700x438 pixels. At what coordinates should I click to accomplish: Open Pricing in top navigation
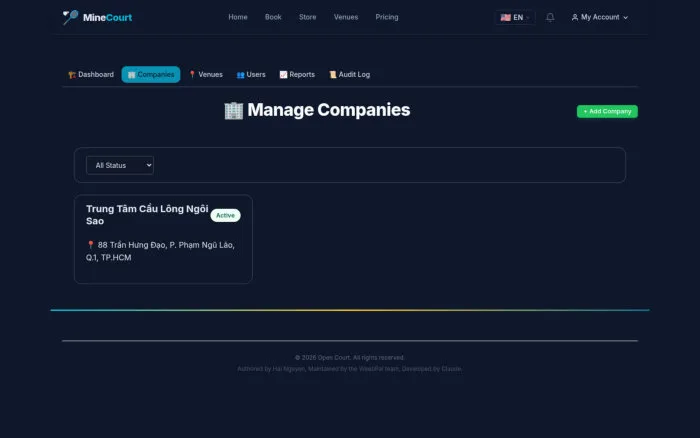(x=387, y=17)
